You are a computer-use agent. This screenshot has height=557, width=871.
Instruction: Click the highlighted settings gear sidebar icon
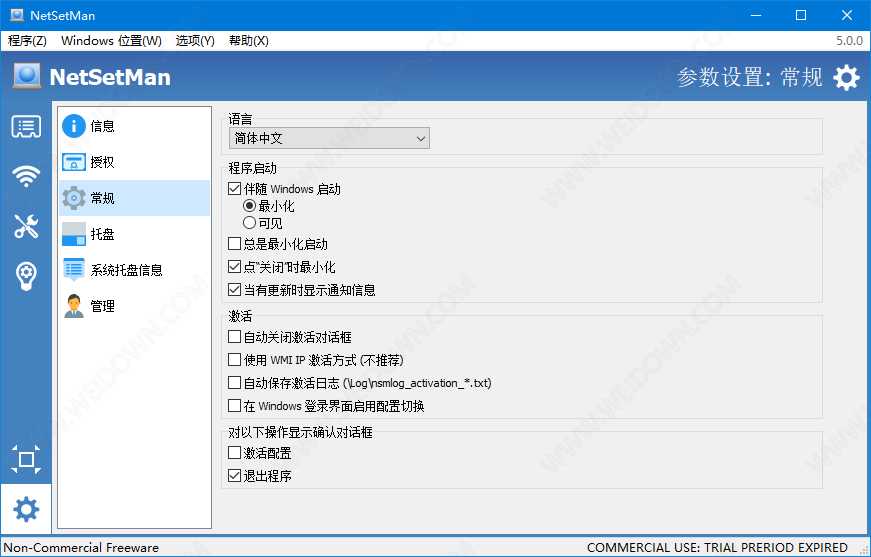pyautogui.click(x=26, y=509)
